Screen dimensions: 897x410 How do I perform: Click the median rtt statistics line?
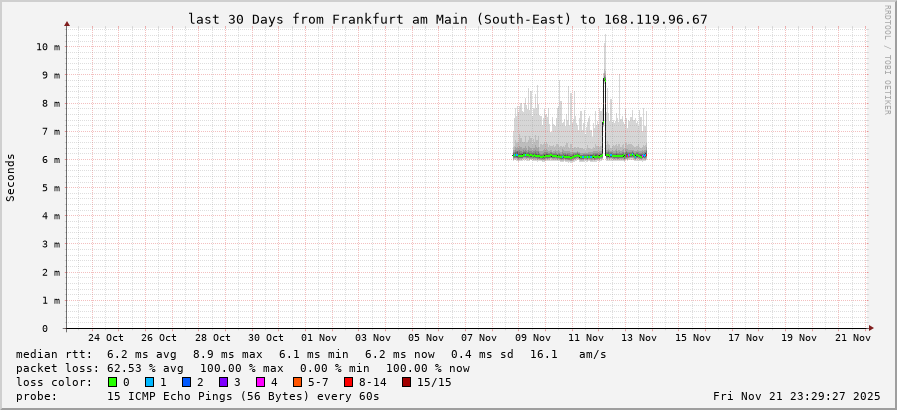(311, 354)
